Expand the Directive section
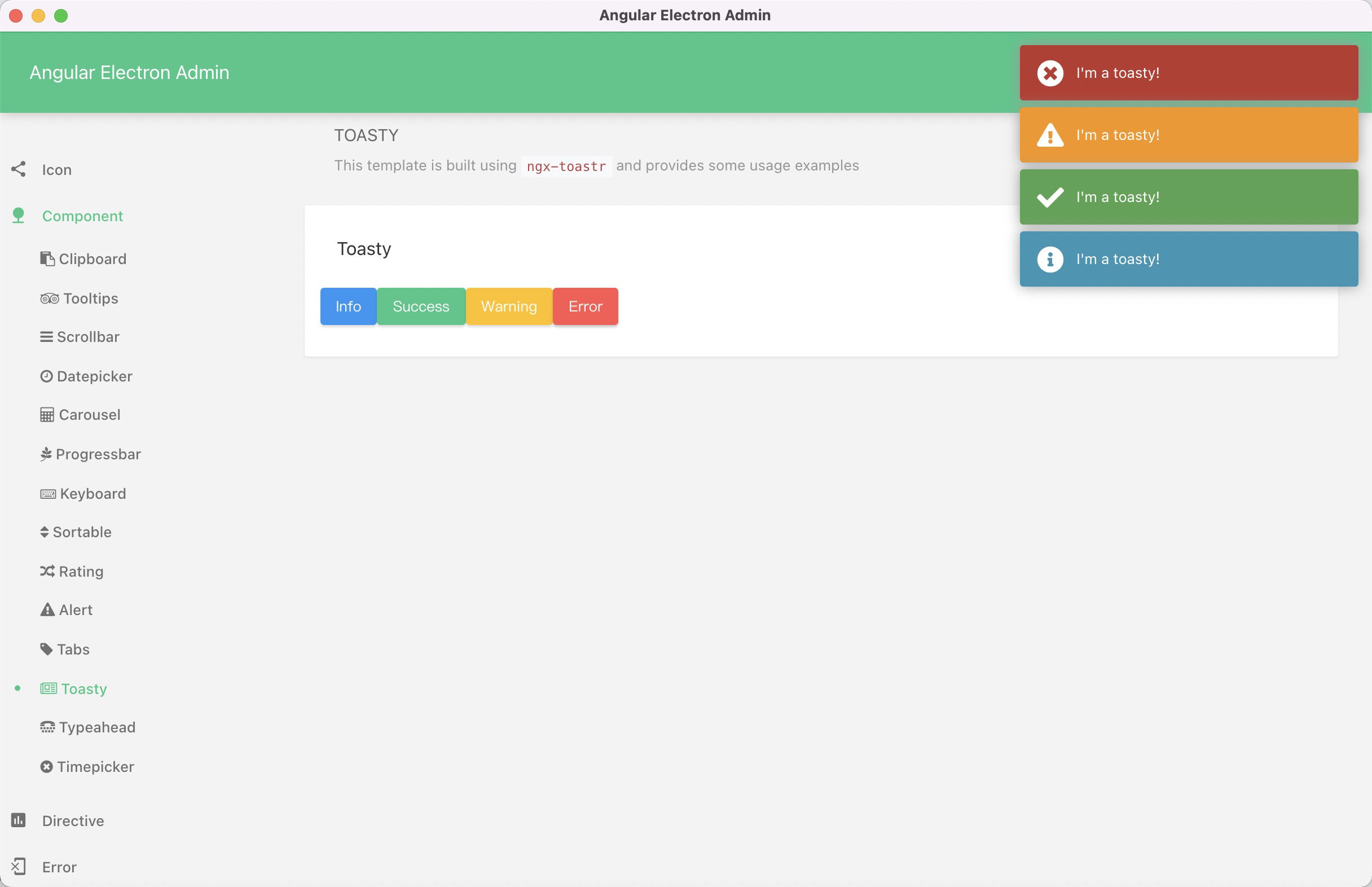The height and width of the screenshot is (887, 1372). pos(72,820)
